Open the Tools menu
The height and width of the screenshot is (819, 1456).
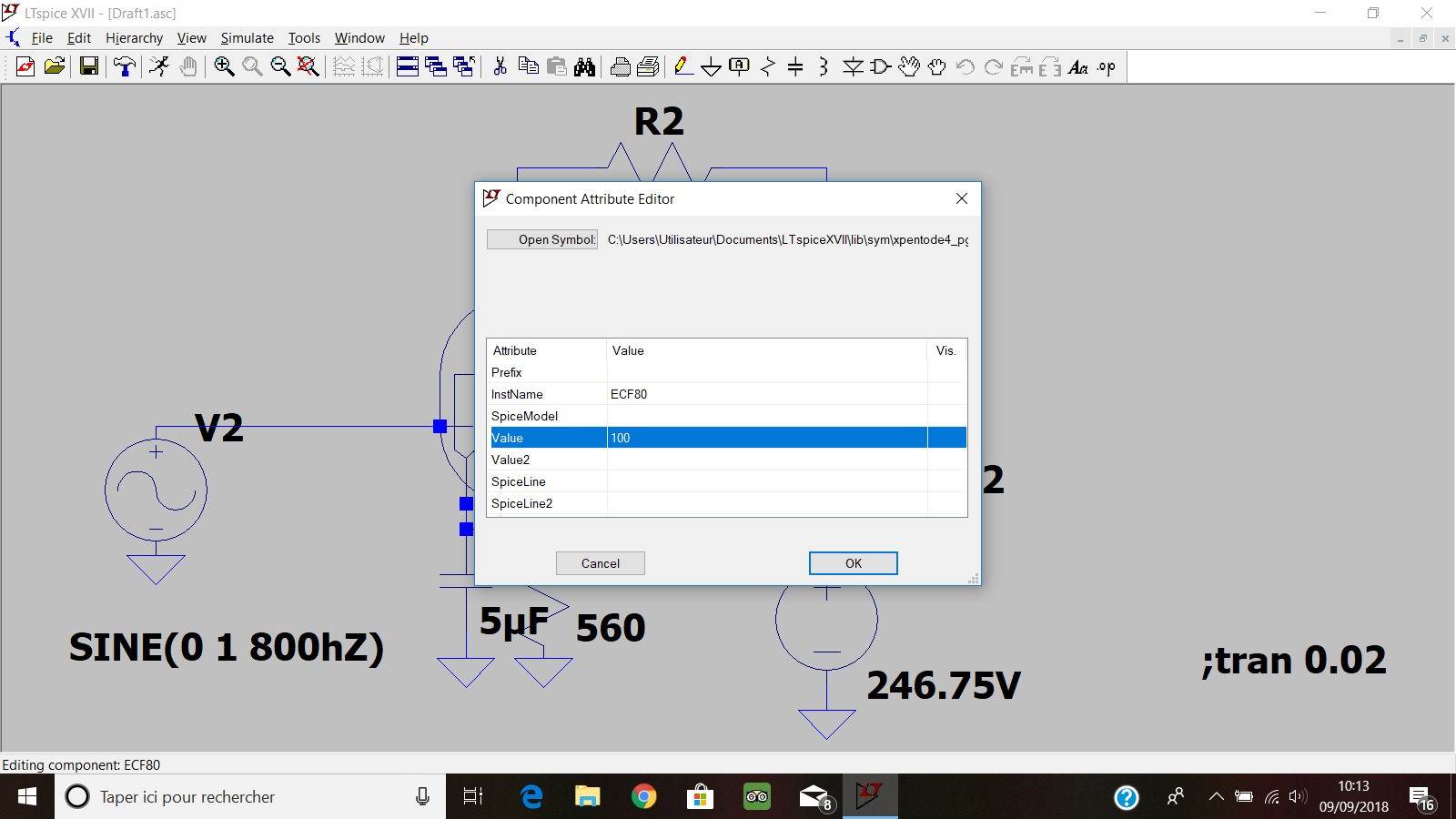click(x=304, y=38)
